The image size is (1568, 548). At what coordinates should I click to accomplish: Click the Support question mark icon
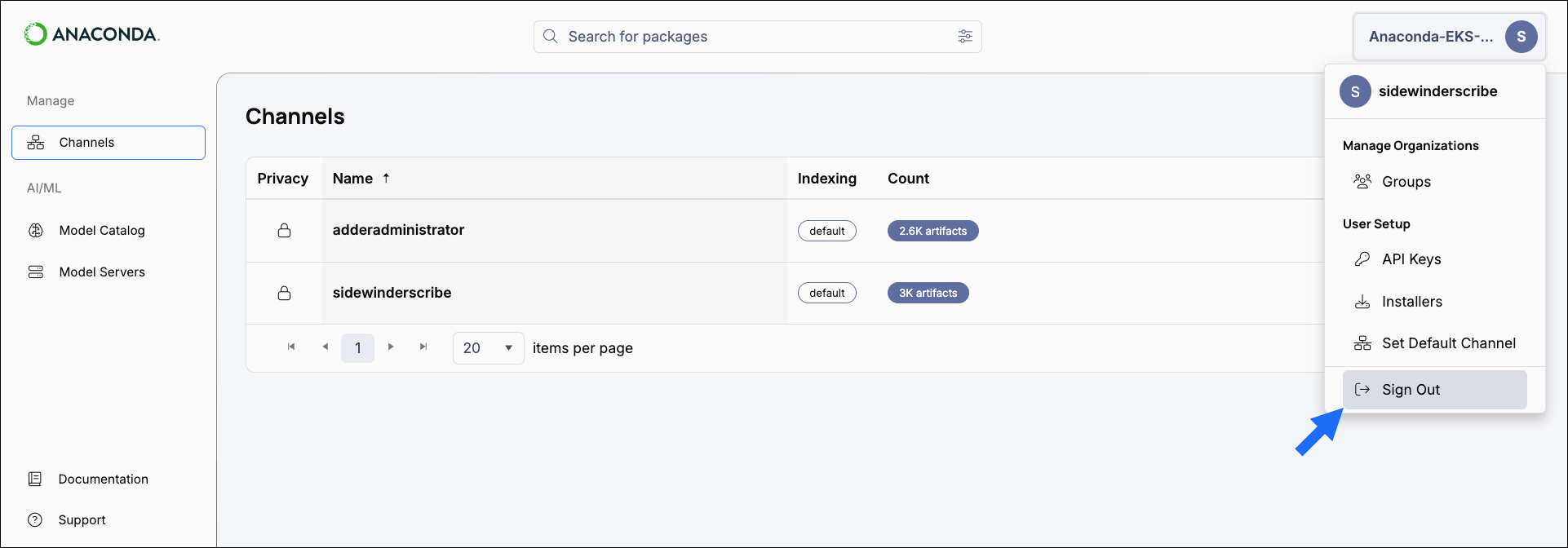(35, 520)
